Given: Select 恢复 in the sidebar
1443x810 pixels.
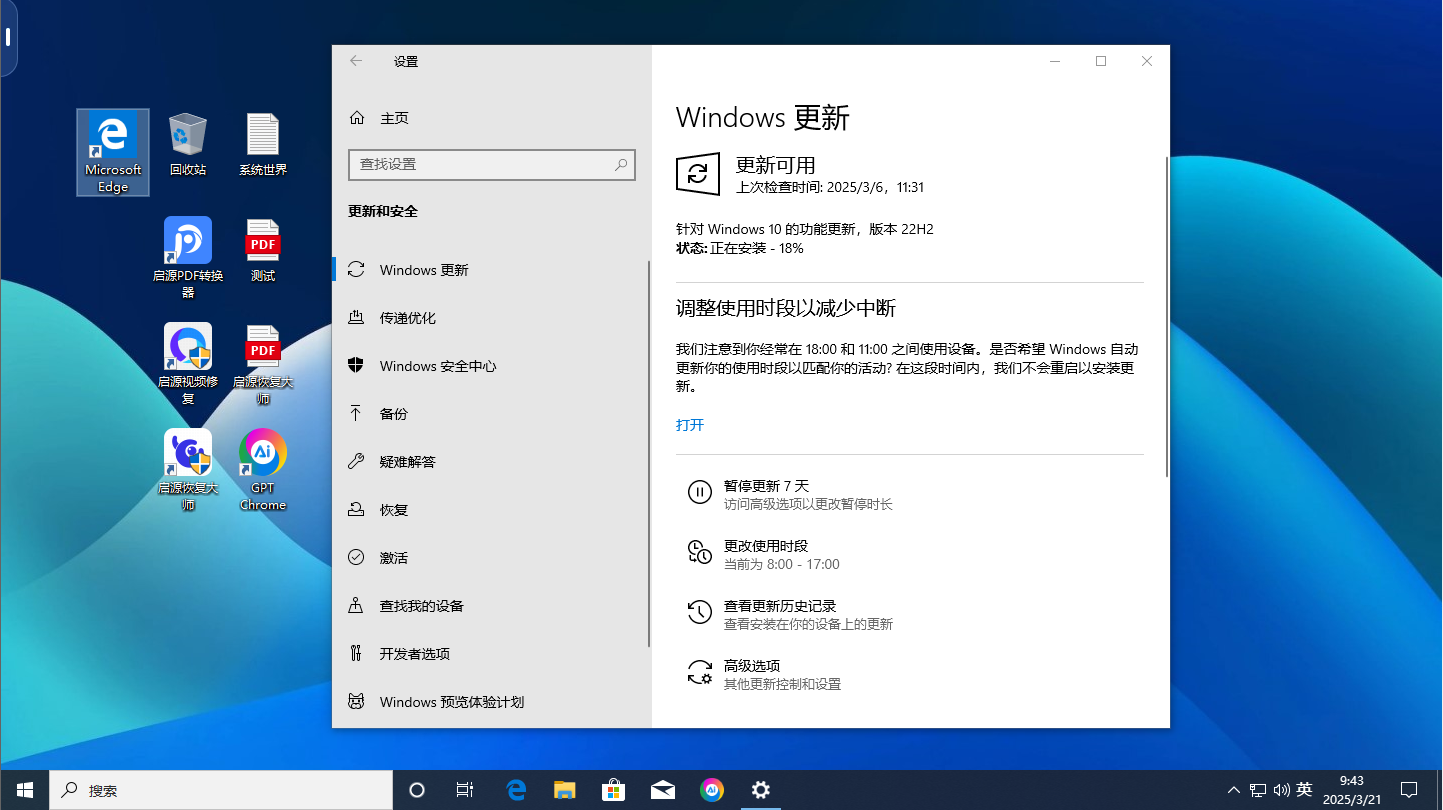Looking at the screenshot, I should [491, 510].
